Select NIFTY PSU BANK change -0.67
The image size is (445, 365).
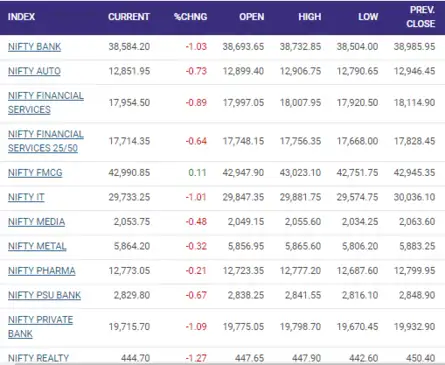coord(196,295)
